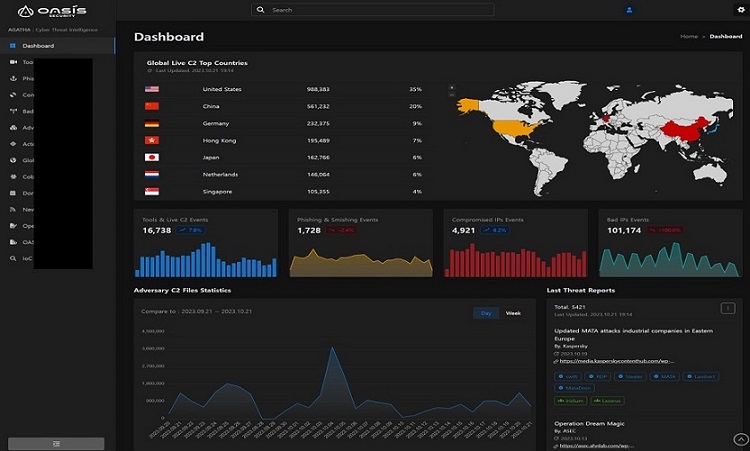
Task: Open Last Threat Reports options menu
Action: coord(727,308)
